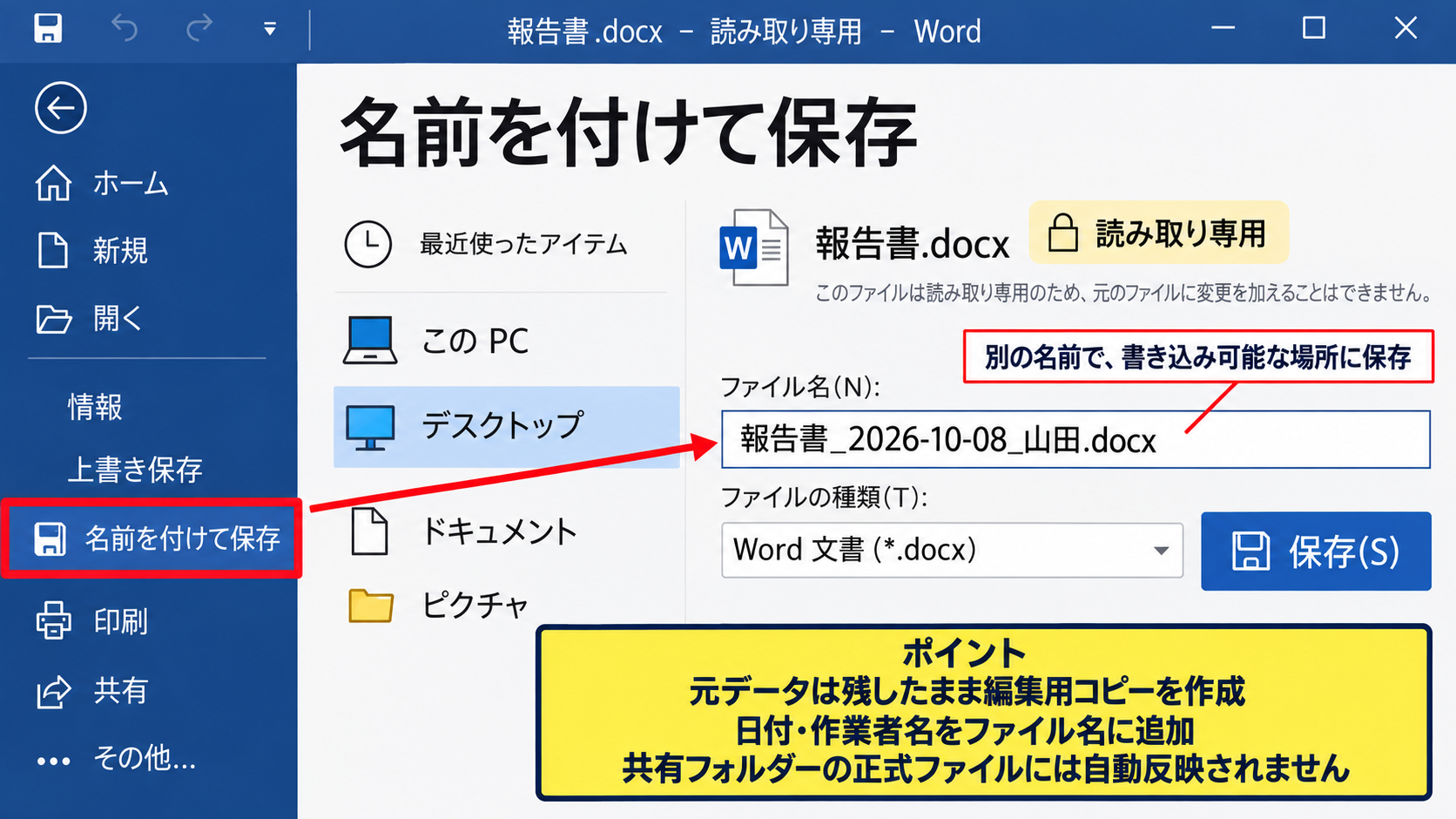Click the redo arrow in title bar
This screenshot has width=1456, height=819.
tap(199, 29)
